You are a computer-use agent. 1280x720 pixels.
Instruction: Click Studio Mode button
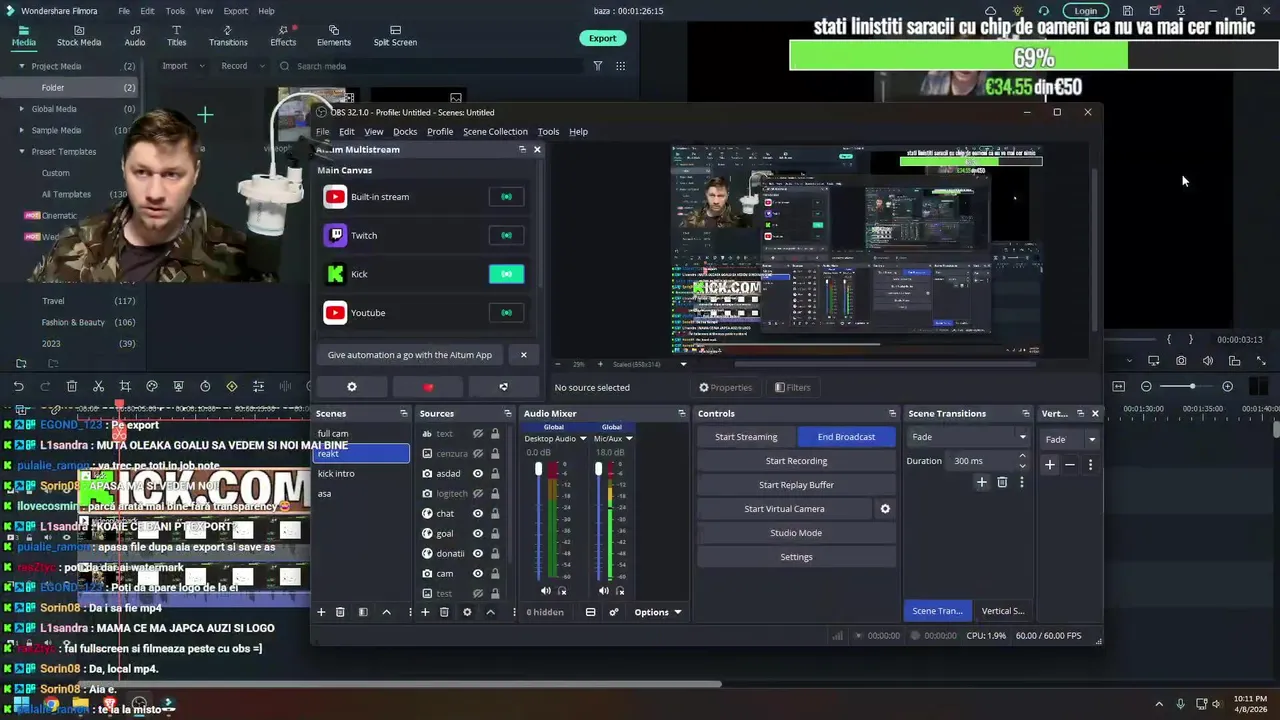point(796,533)
